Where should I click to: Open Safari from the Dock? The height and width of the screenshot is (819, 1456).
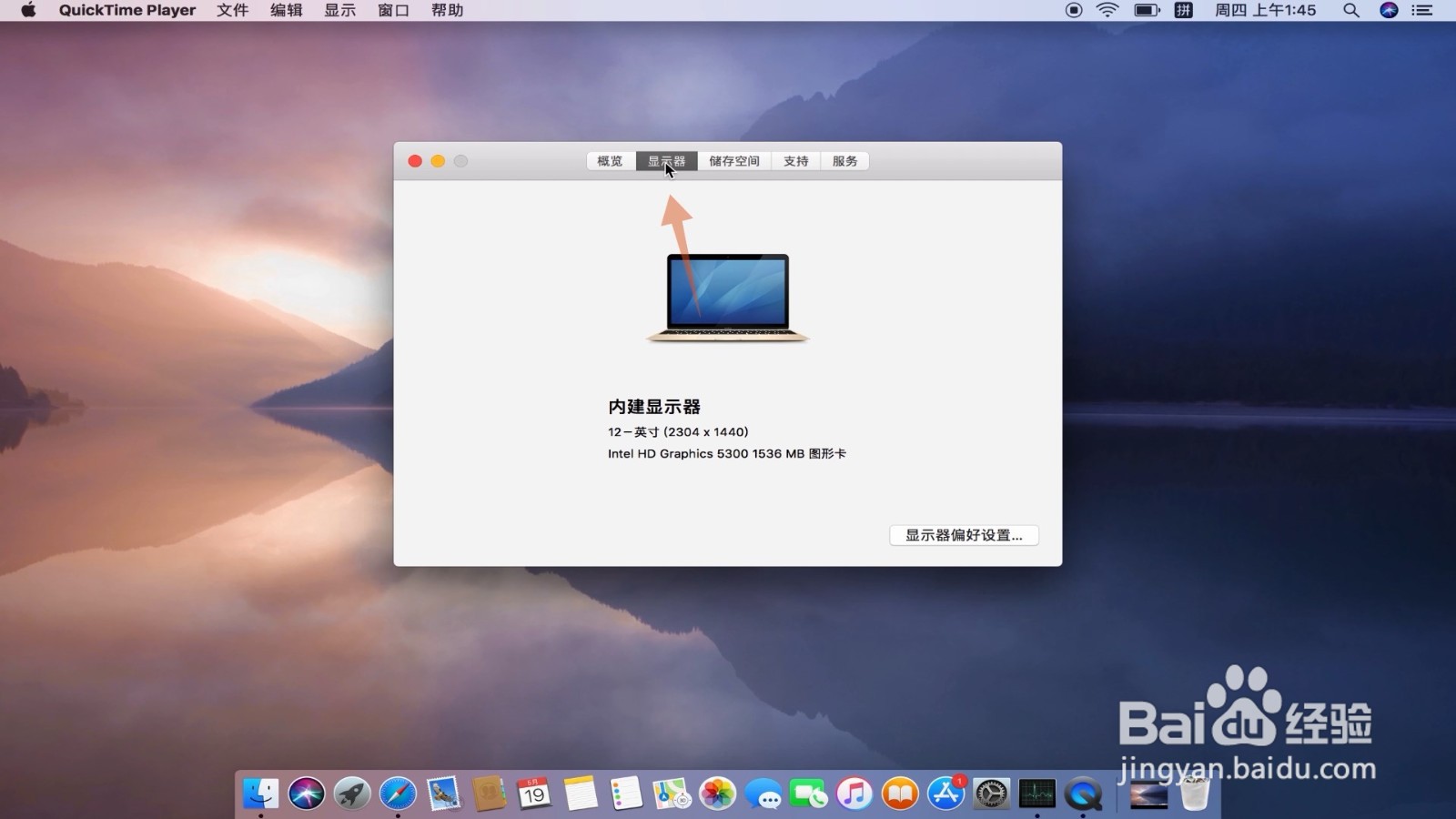pyautogui.click(x=398, y=794)
